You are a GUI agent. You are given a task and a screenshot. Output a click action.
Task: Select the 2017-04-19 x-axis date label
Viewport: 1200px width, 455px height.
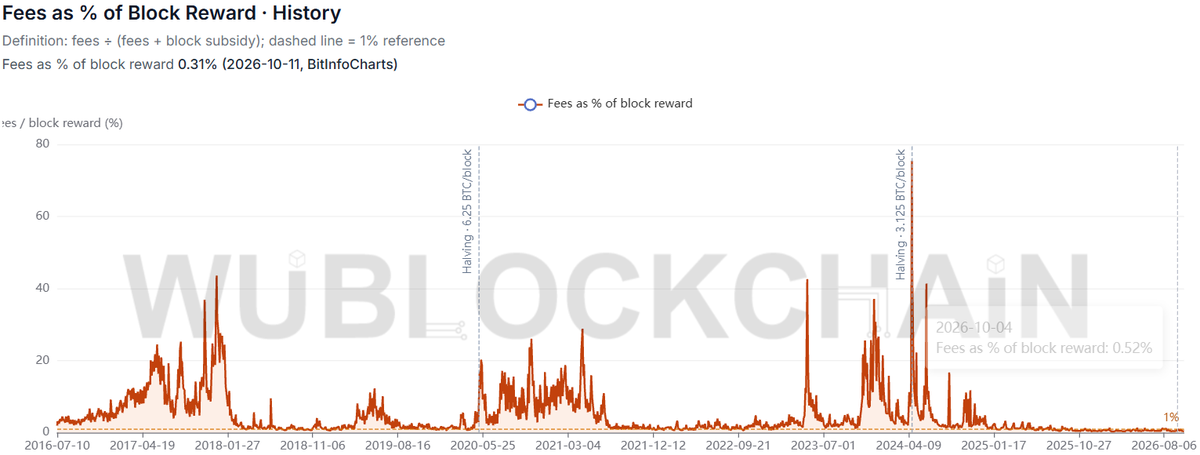(x=143, y=443)
